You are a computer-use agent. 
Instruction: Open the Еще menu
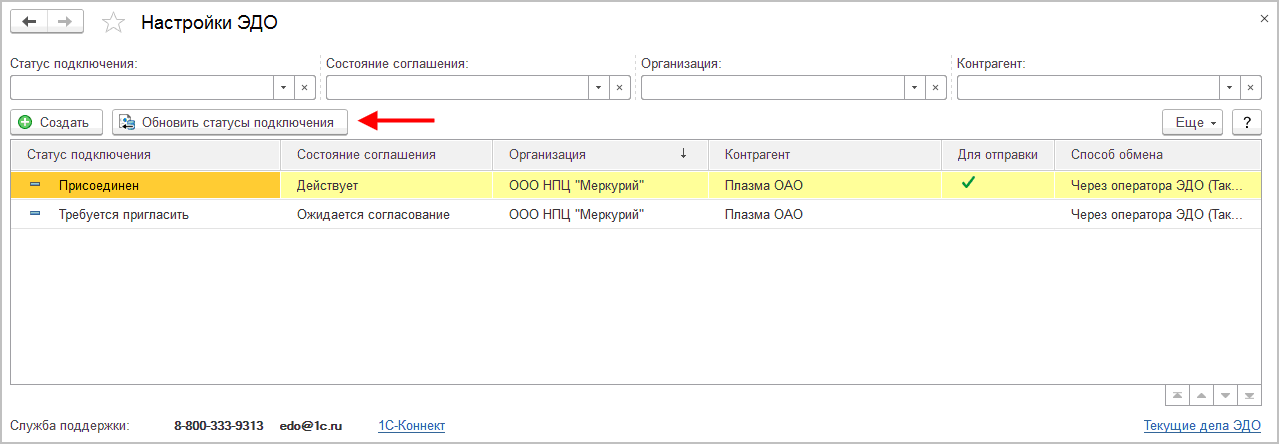pyautogui.click(x=1193, y=122)
